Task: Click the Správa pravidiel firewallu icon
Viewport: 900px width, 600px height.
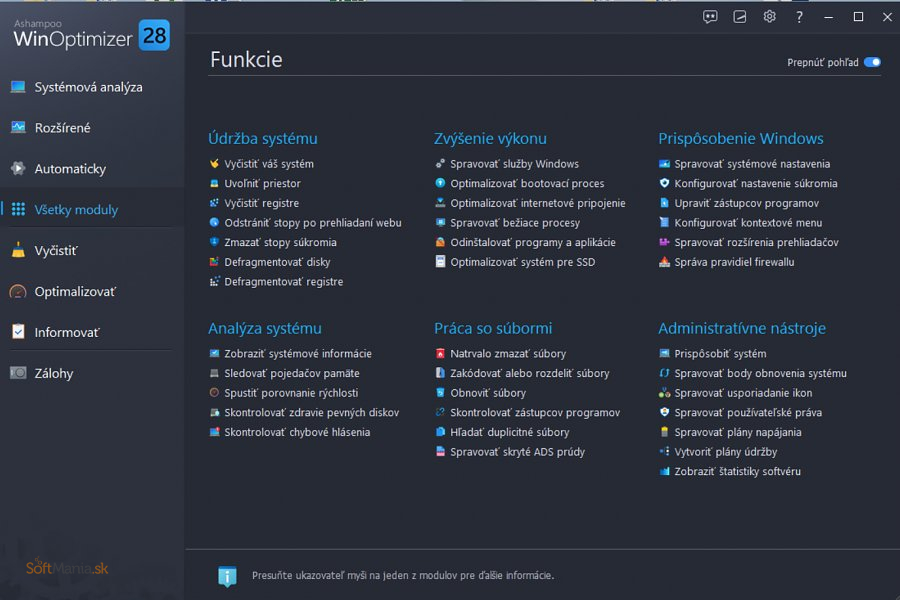Action: tap(664, 262)
